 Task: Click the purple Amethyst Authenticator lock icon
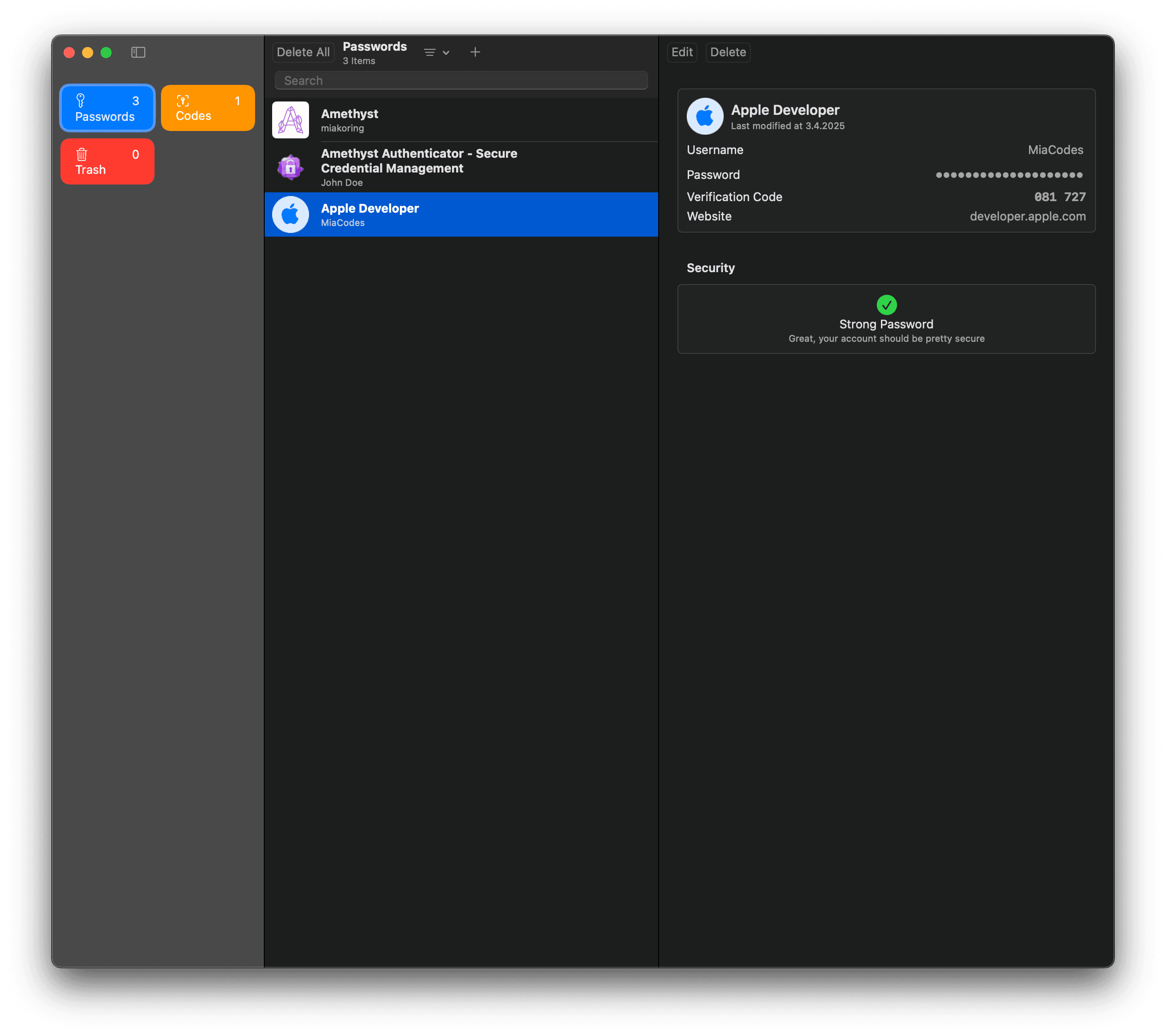pyautogui.click(x=291, y=167)
